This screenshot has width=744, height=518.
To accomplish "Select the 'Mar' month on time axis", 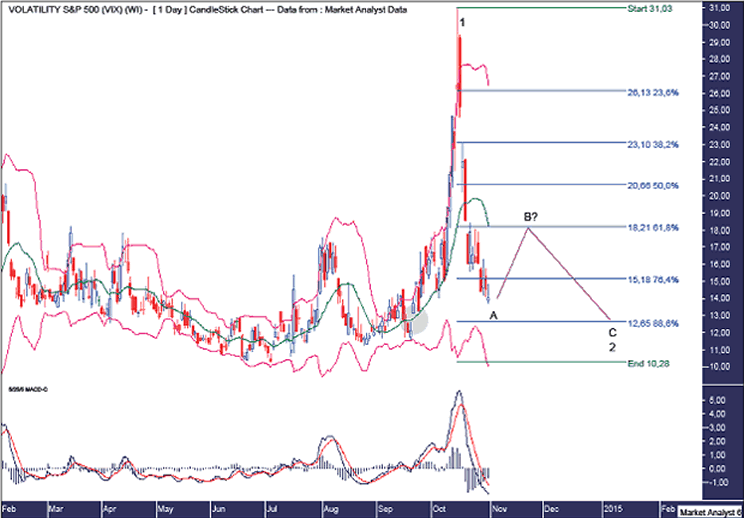I will (56, 508).
